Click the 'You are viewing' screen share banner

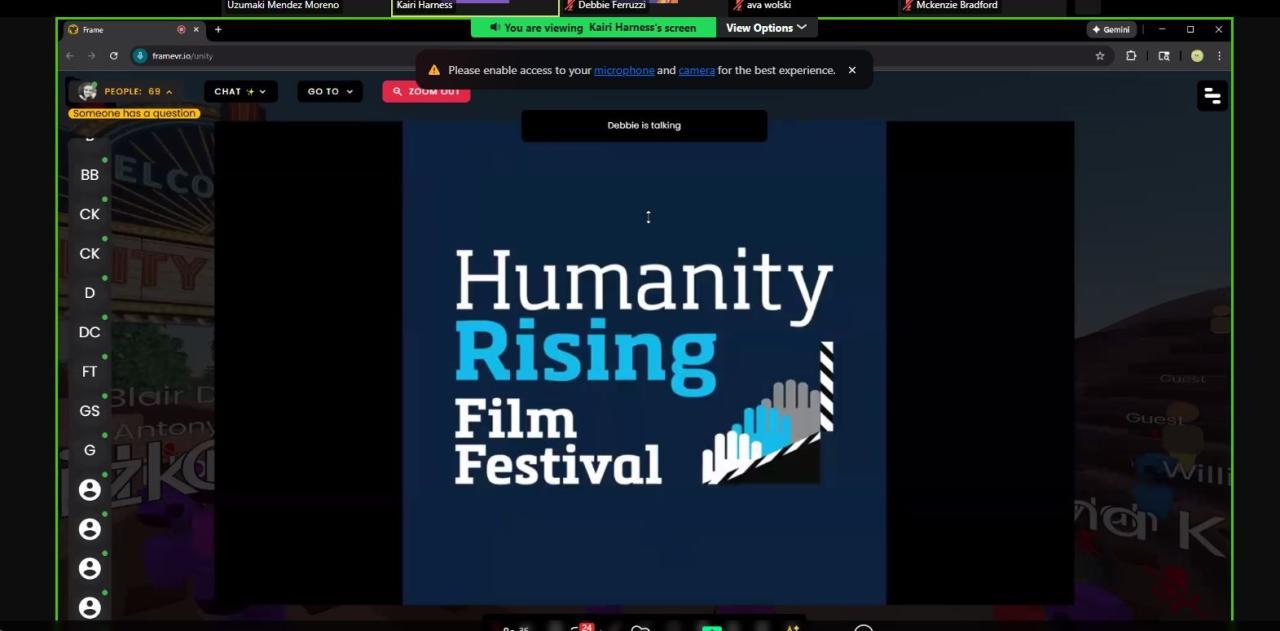pos(593,28)
